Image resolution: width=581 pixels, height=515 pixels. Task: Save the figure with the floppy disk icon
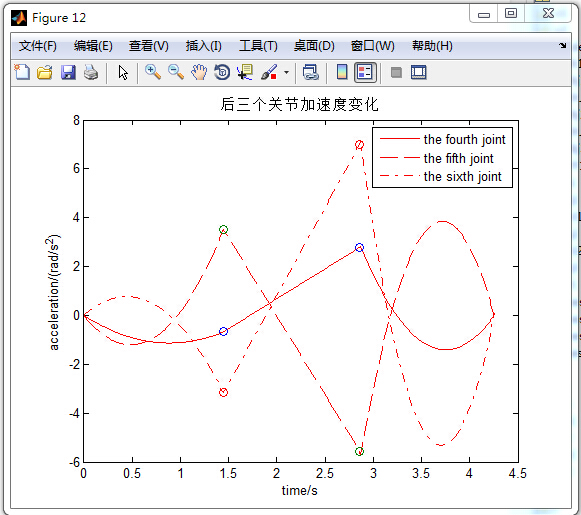coord(68,72)
